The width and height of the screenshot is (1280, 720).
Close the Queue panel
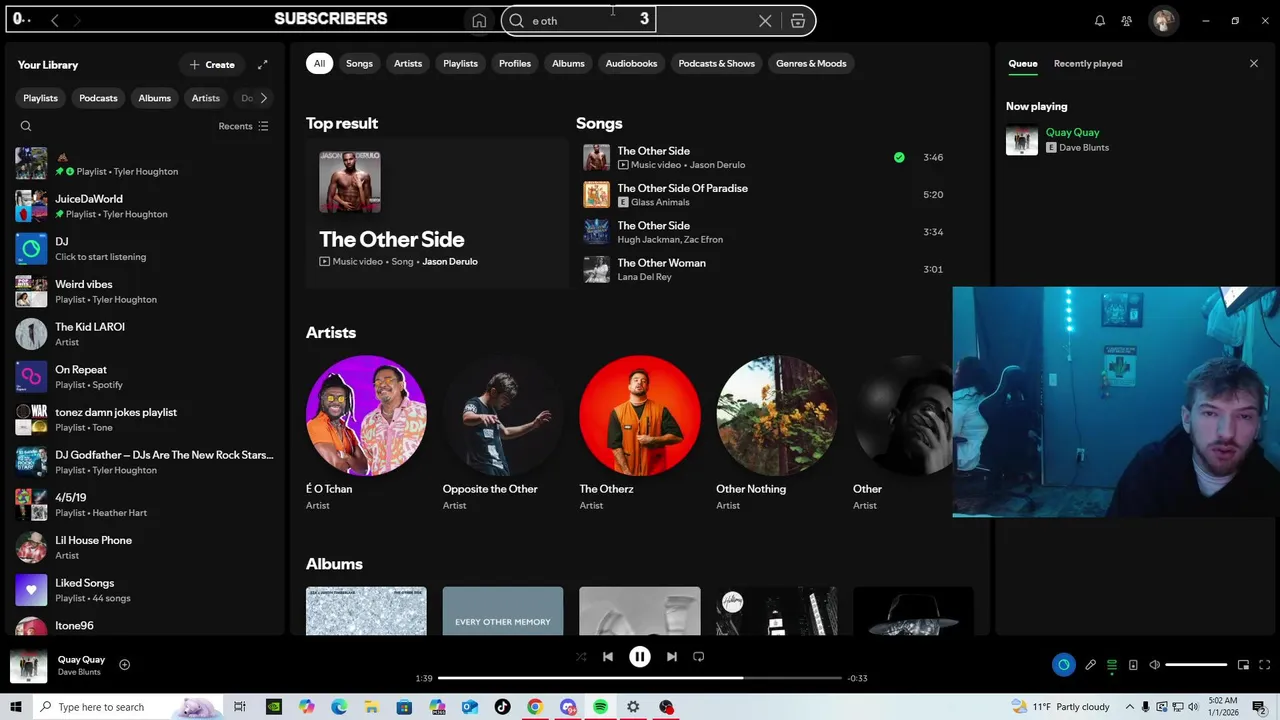[1254, 63]
